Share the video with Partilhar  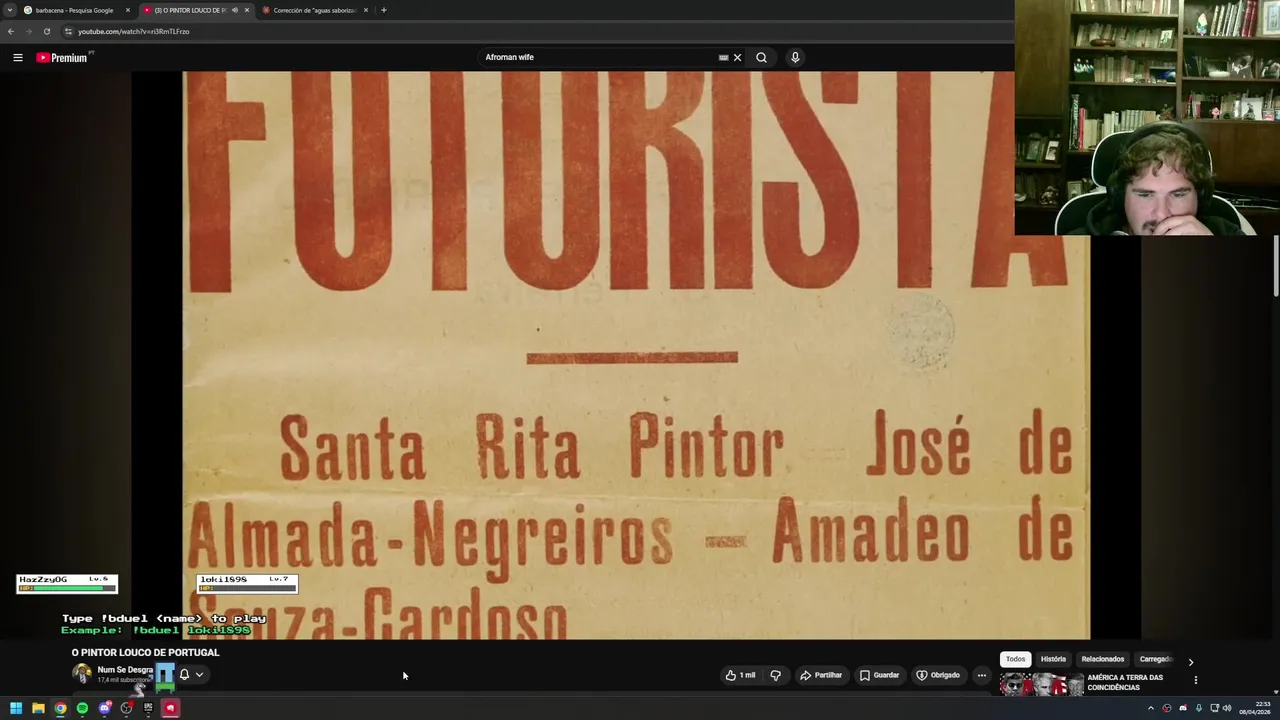(821, 675)
